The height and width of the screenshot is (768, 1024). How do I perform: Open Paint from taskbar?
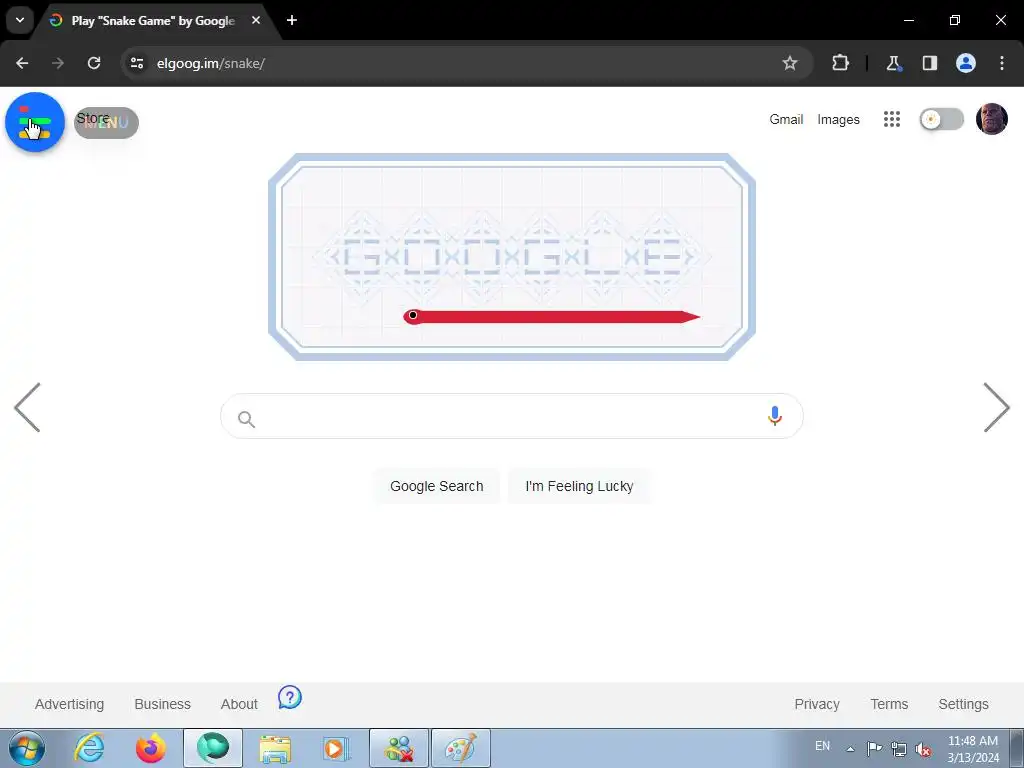(x=460, y=748)
